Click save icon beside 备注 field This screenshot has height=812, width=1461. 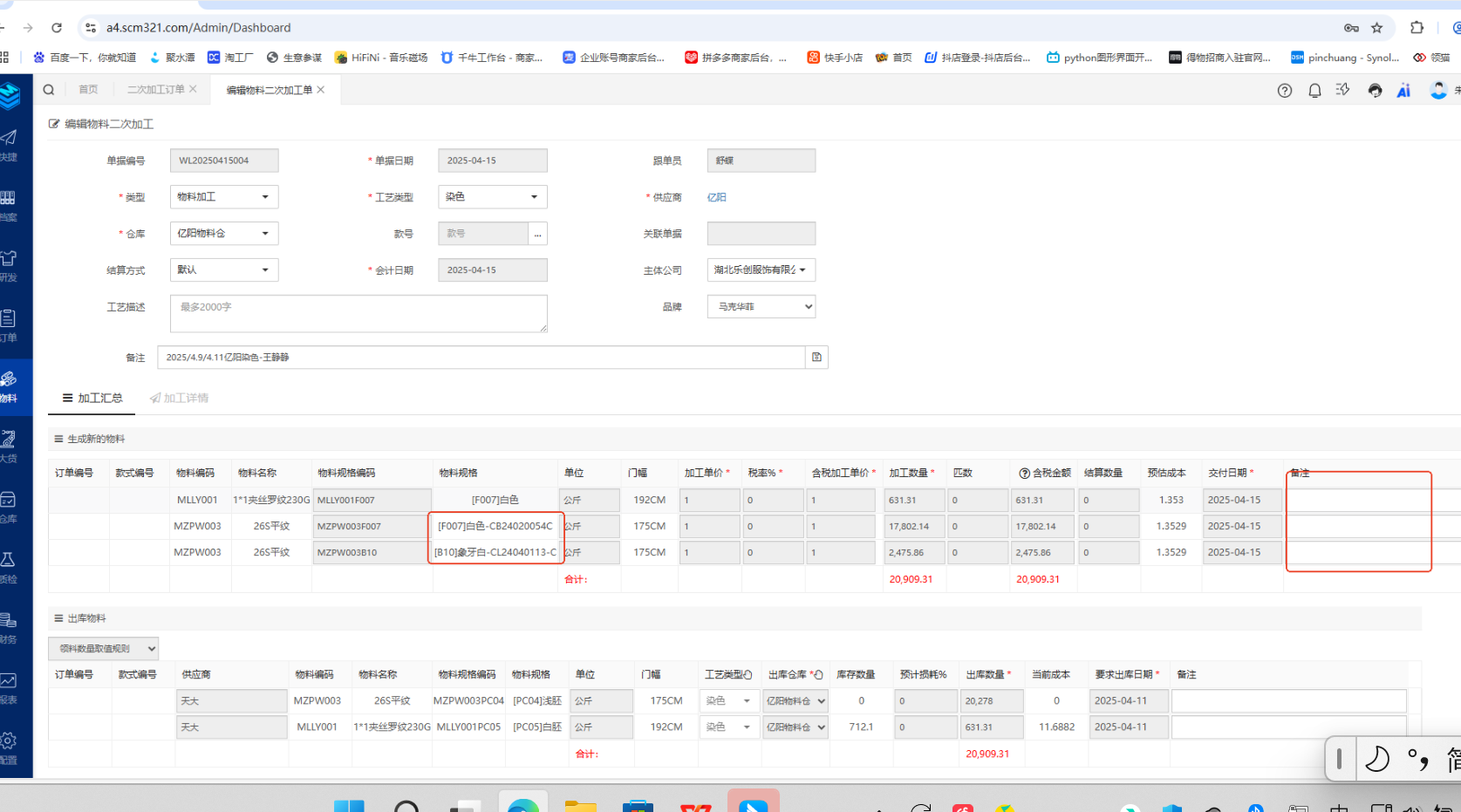(816, 358)
